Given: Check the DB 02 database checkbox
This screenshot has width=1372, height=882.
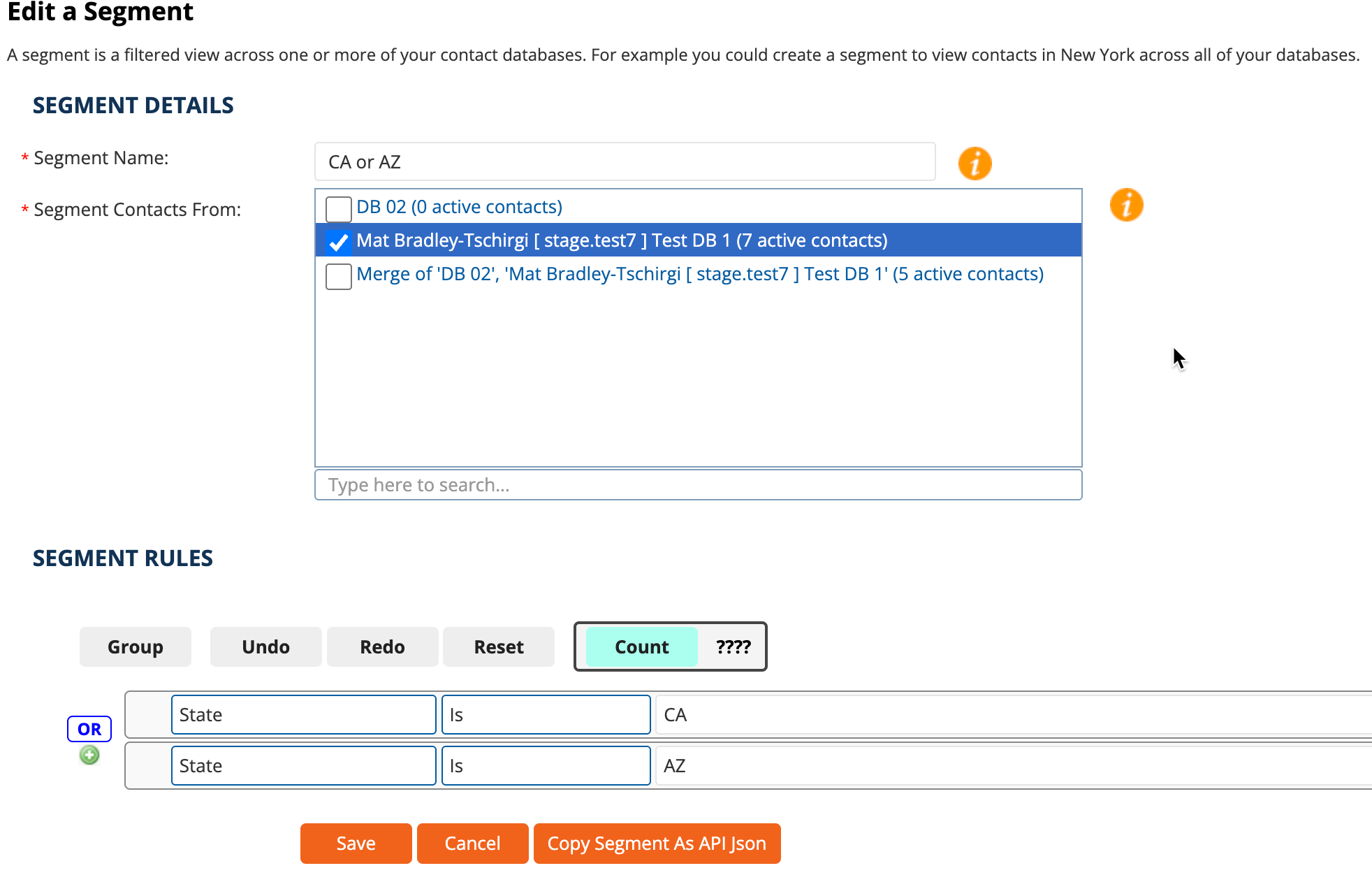Looking at the screenshot, I should tap(339, 208).
